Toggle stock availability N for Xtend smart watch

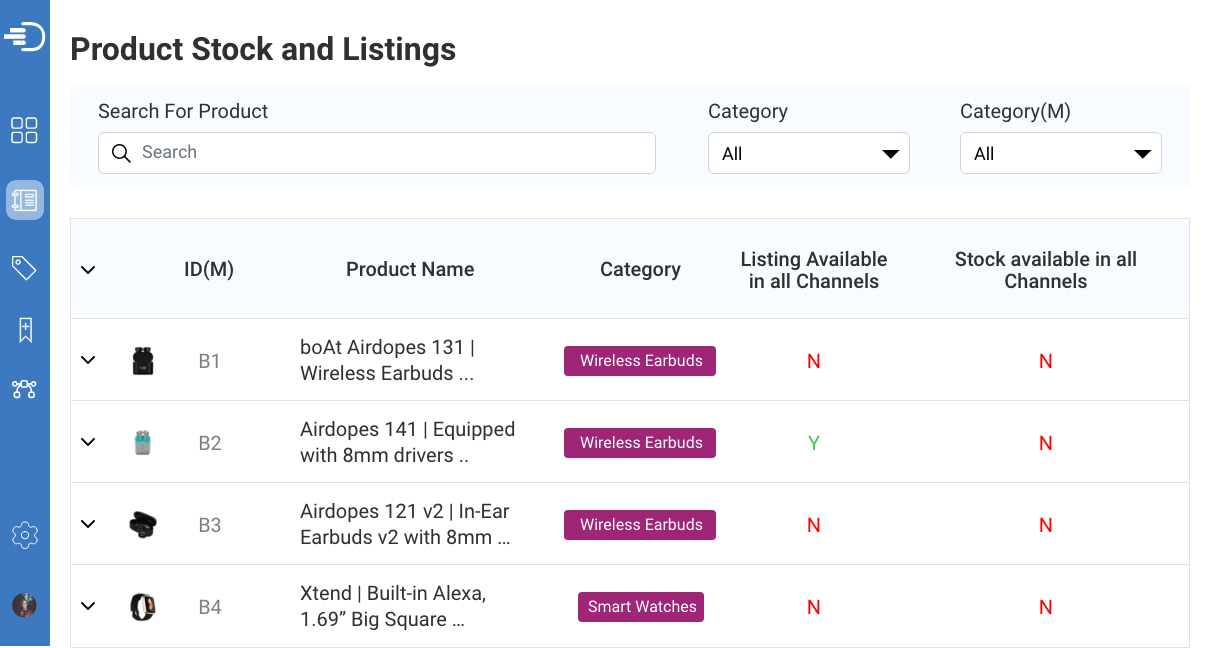(1045, 607)
